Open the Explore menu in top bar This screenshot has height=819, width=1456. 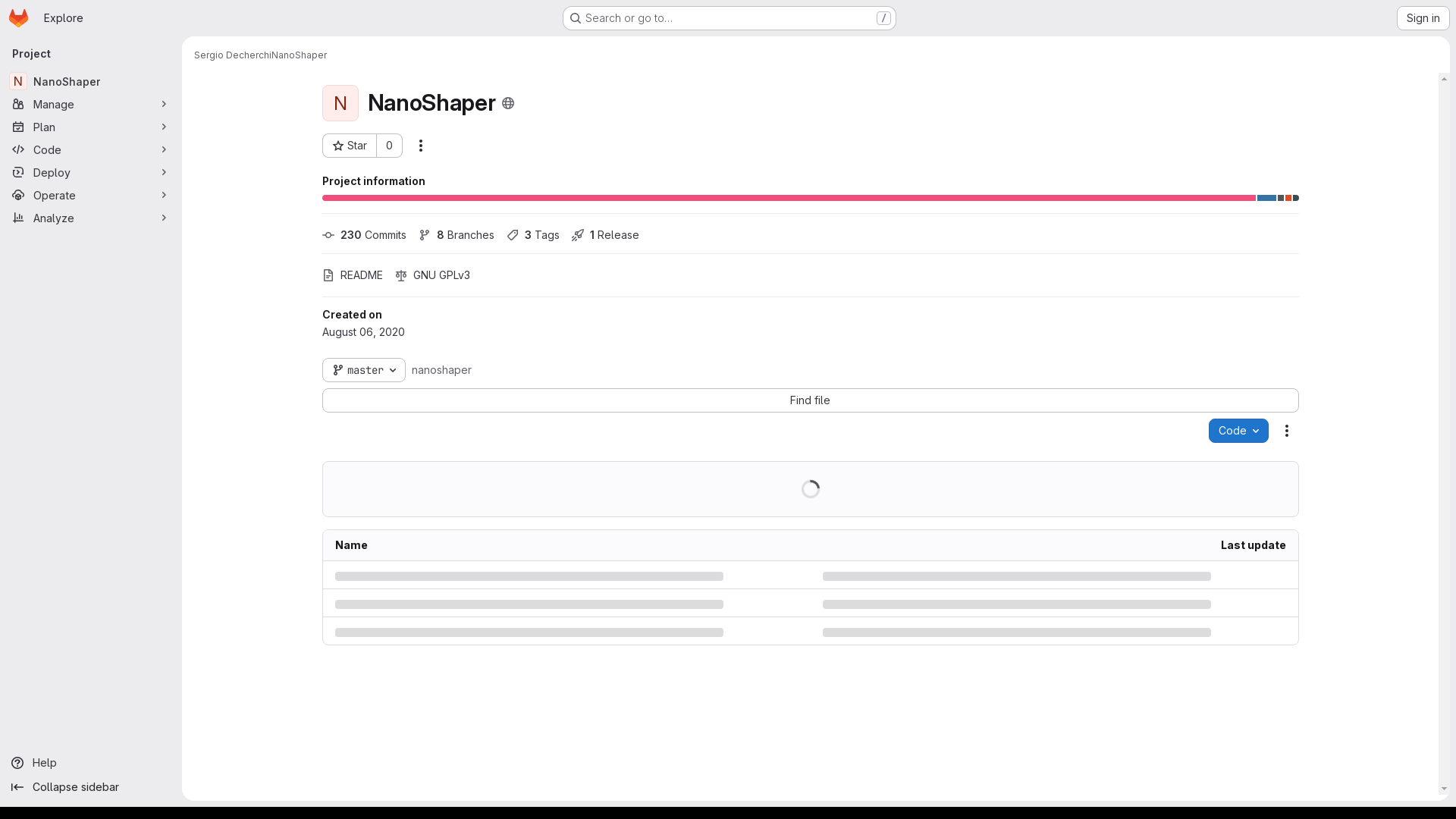(x=64, y=18)
